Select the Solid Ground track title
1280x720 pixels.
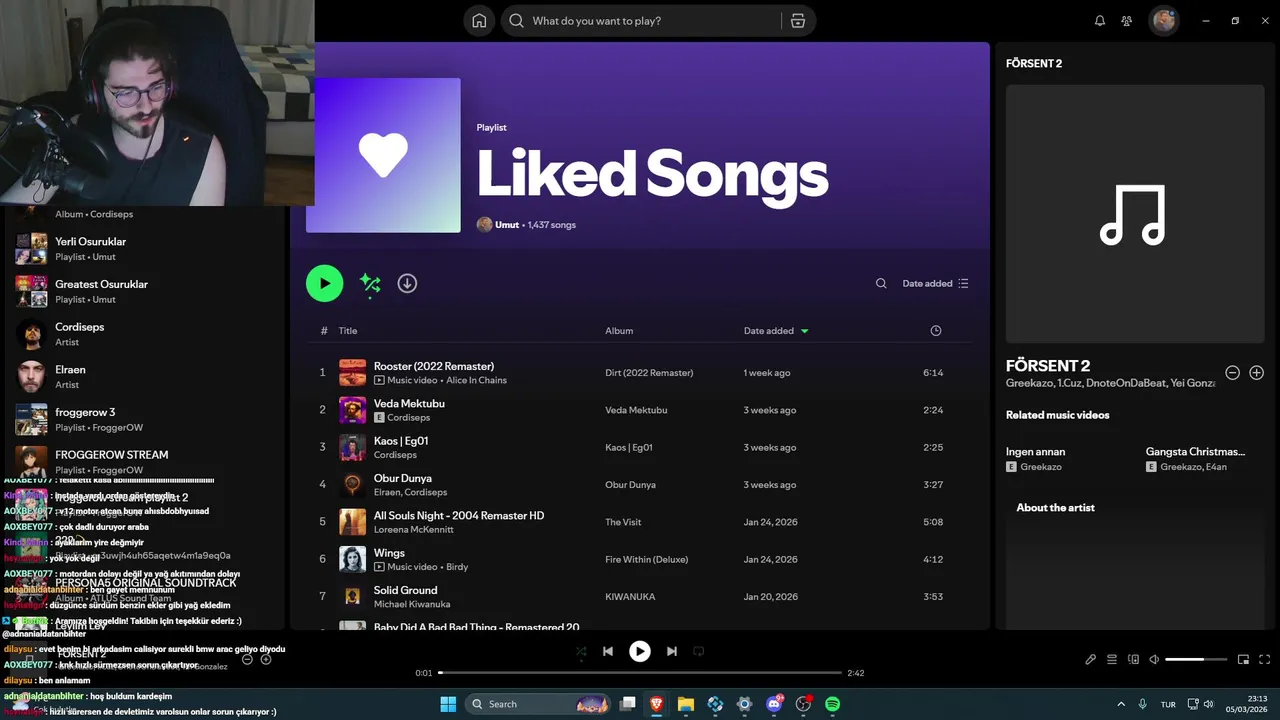(x=405, y=590)
